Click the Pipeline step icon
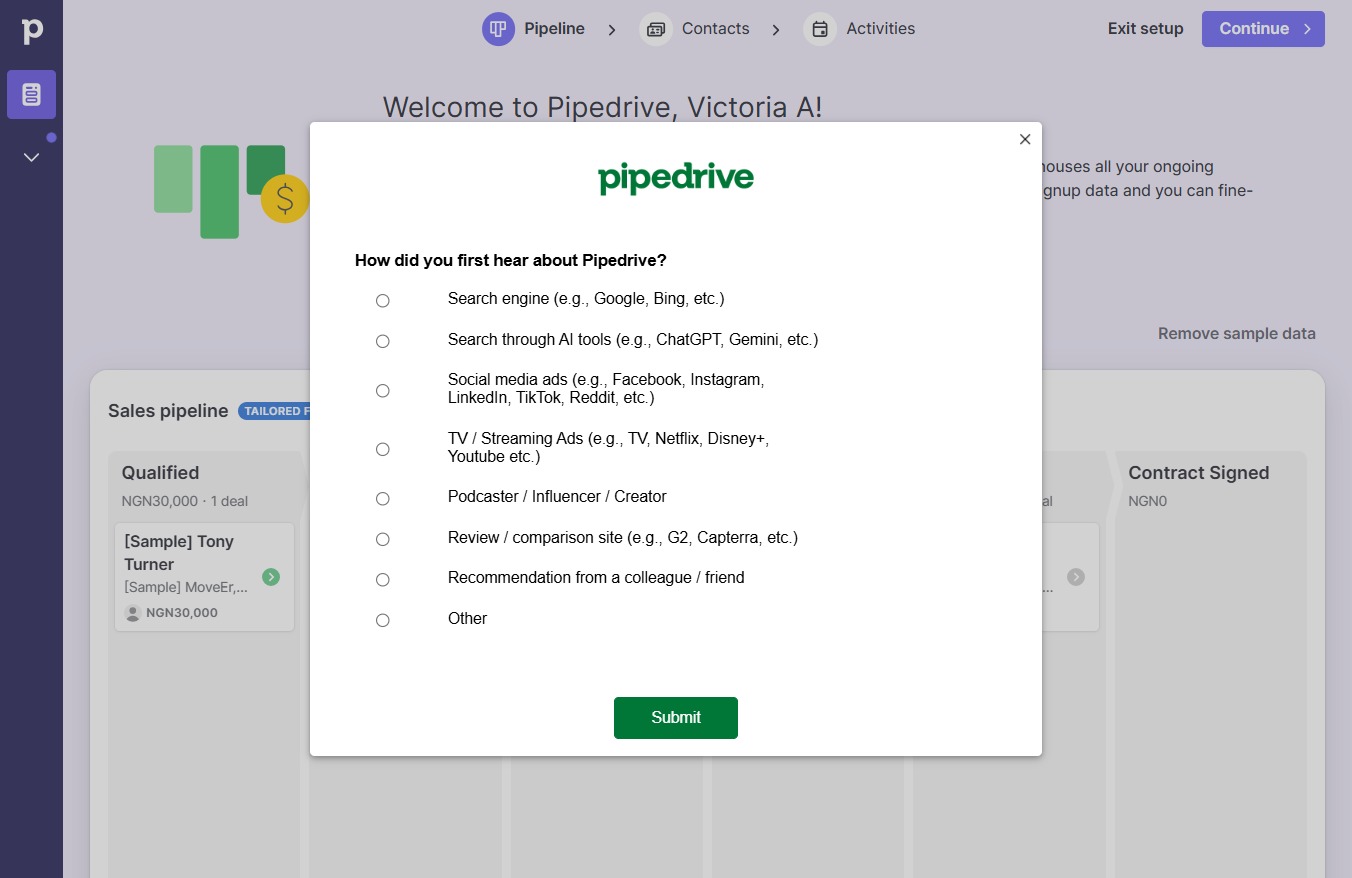Screen dimensions: 1352x878 [498, 29]
